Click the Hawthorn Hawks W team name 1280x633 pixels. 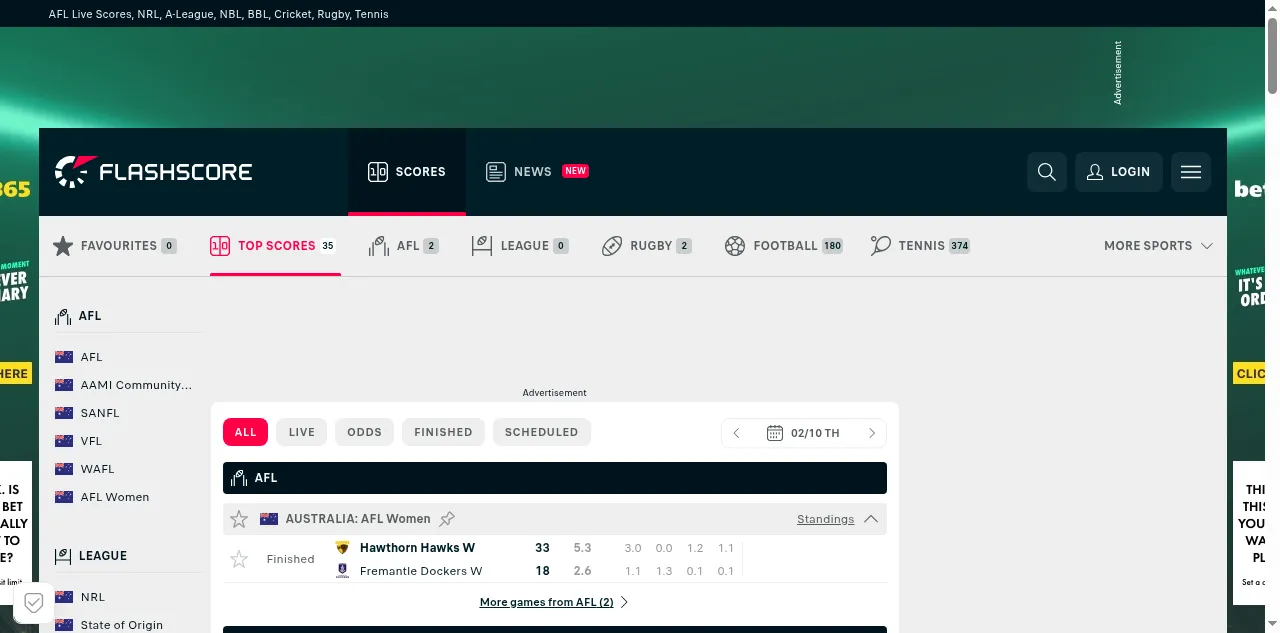pos(417,548)
